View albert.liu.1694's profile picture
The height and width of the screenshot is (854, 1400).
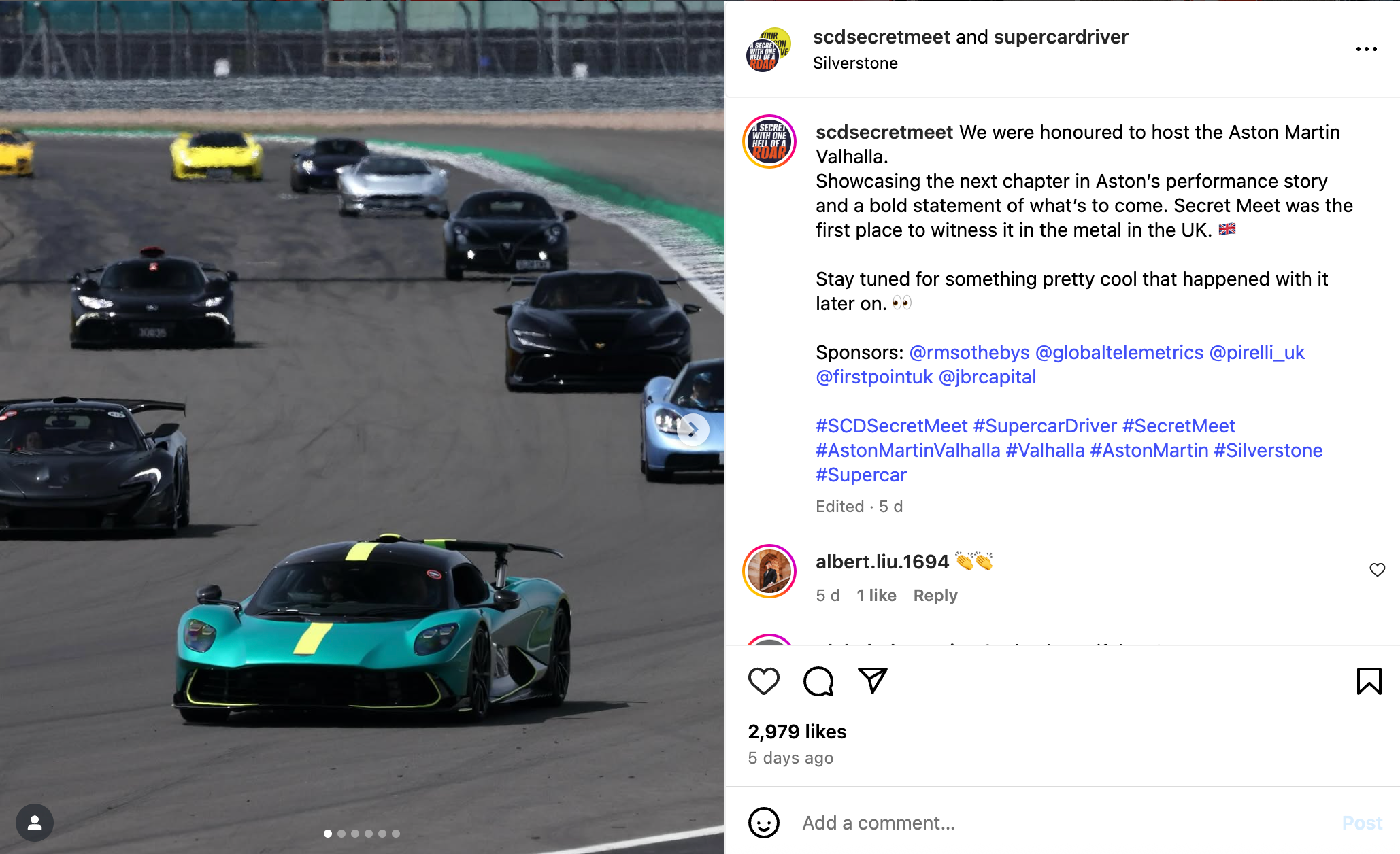tap(769, 571)
